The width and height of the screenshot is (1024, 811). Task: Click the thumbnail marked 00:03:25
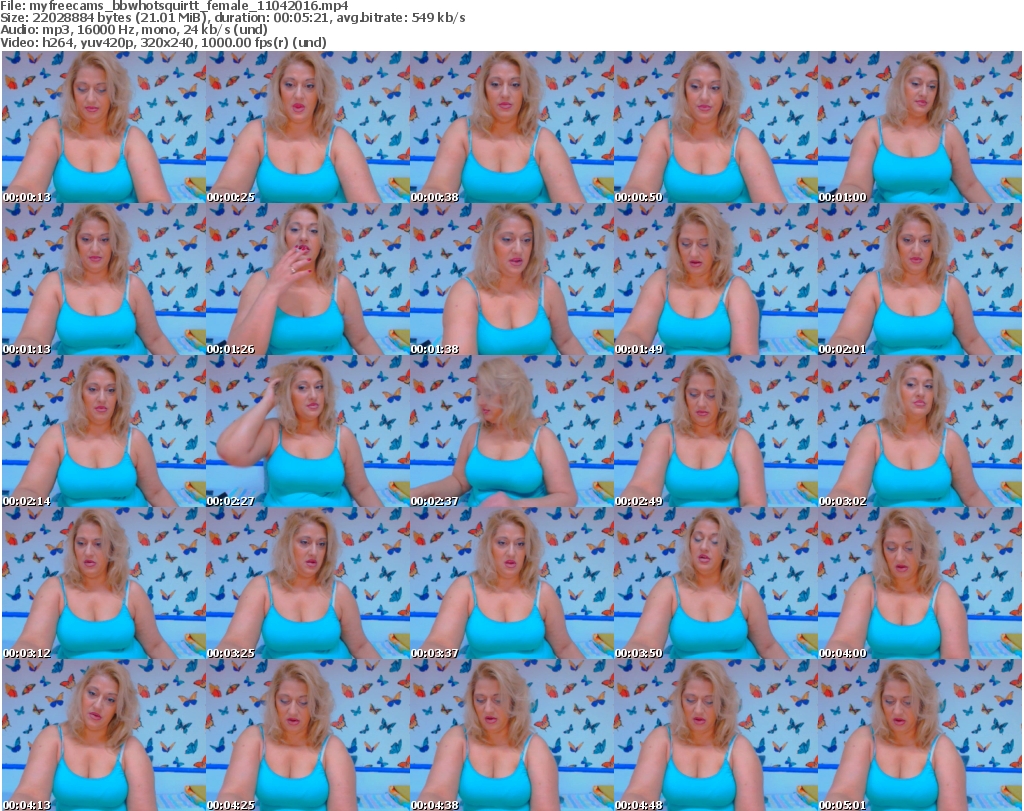pos(307,584)
